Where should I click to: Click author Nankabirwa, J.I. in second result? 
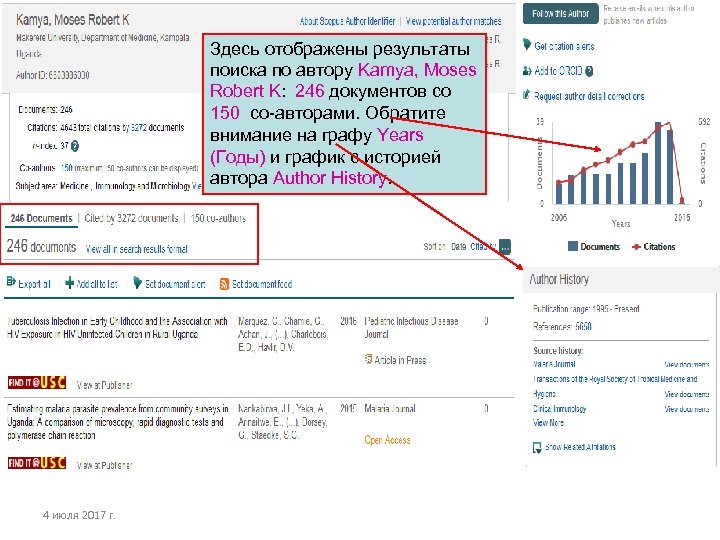click(265, 408)
